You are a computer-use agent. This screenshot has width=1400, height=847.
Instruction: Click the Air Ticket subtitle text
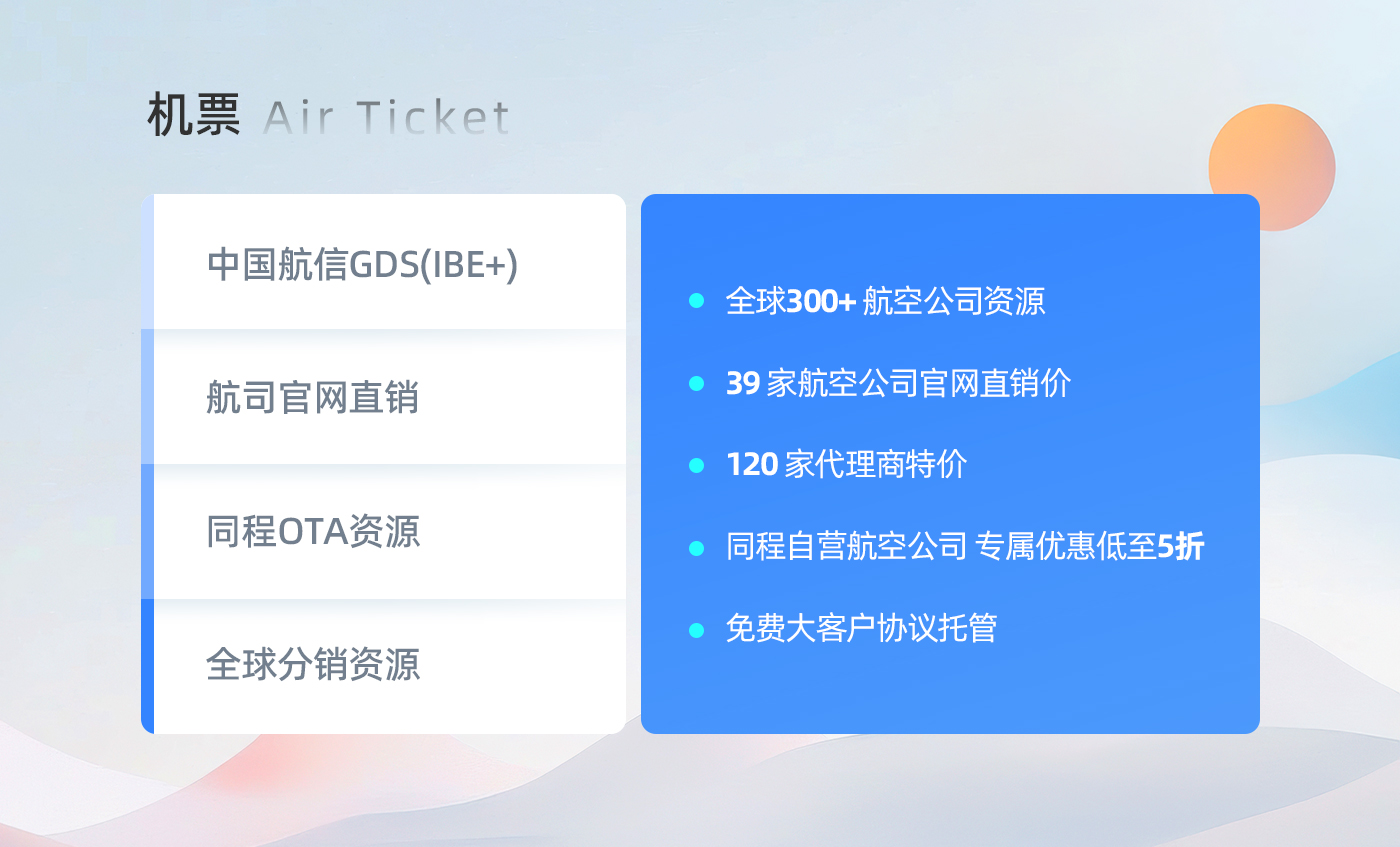pyautogui.click(x=386, y=118)
